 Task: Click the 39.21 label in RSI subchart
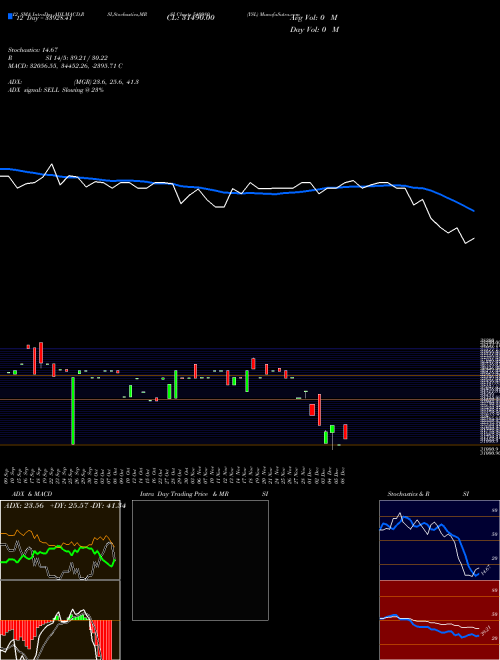pyautogui.click(x=486, y=632)
